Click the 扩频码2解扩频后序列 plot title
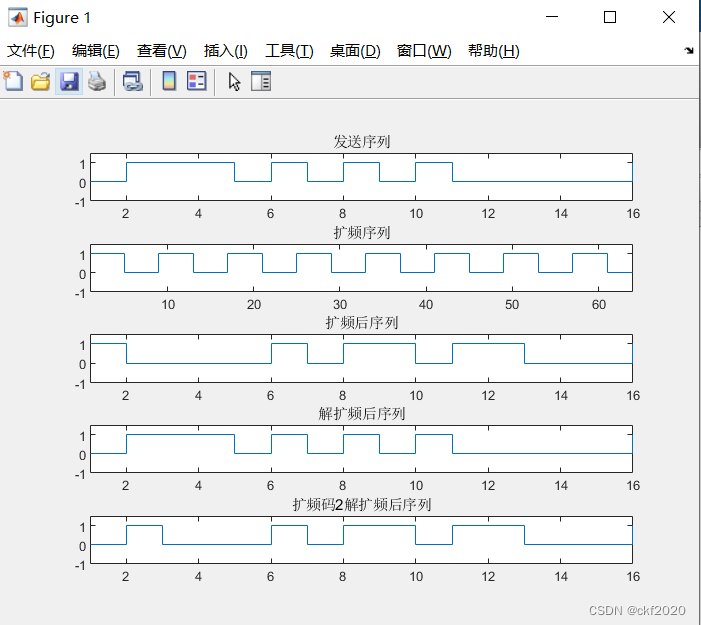 (x=362, y=505)
